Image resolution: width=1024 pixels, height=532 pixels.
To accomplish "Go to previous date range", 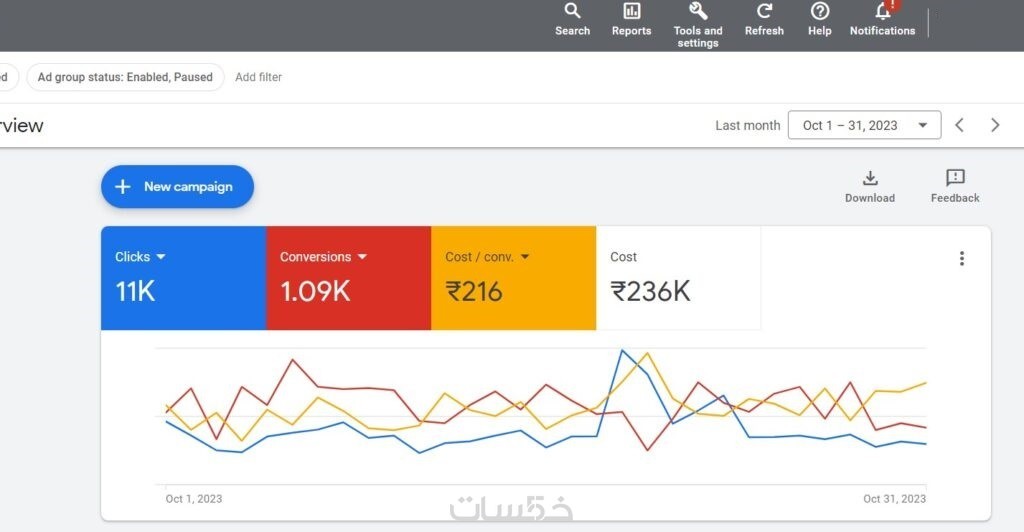I will pyautogui.click(x=959, y=125).
